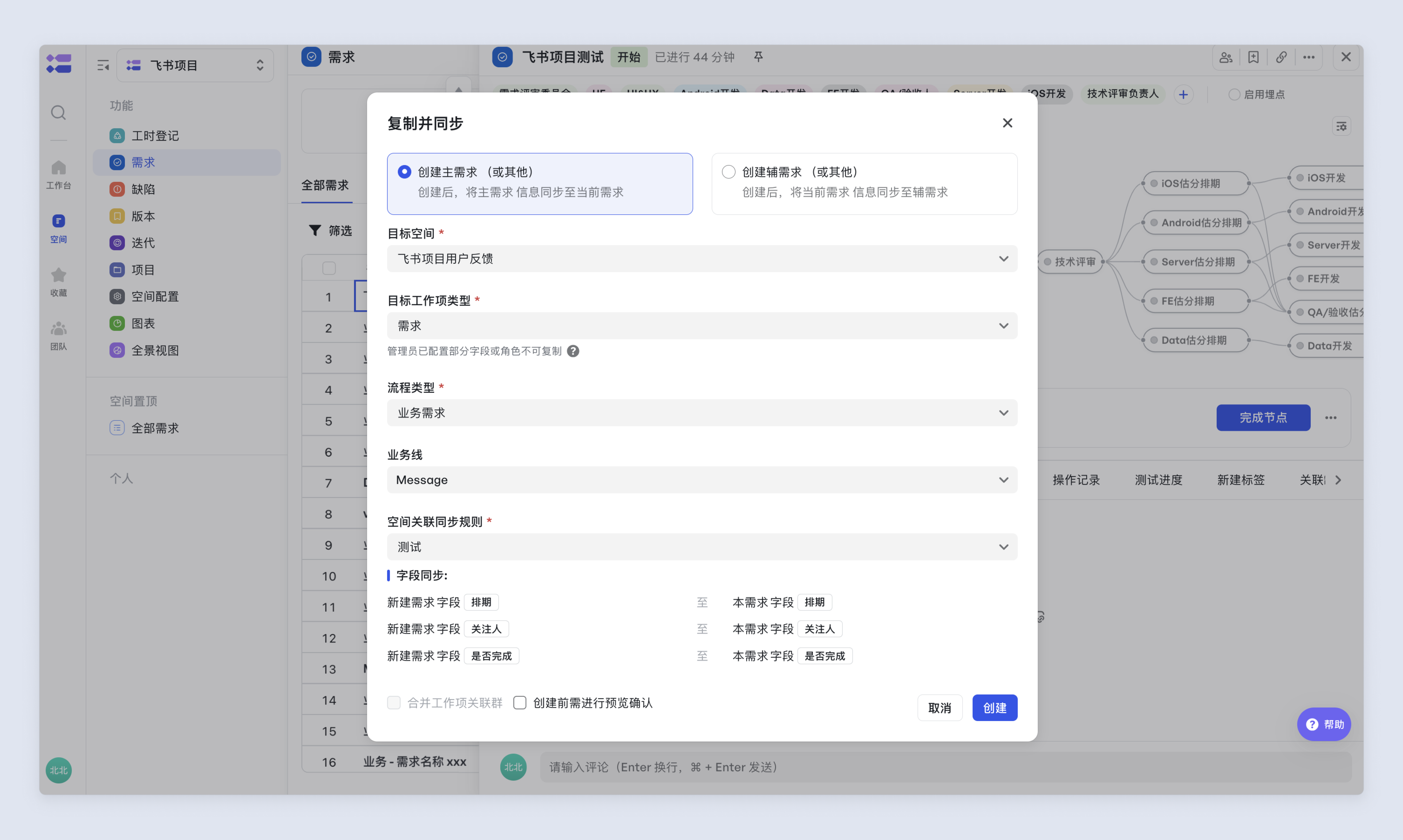This screenshot has height=840, width=1403.
Task: Expand 业务线 Message dropdown
Action: point(702,480)
